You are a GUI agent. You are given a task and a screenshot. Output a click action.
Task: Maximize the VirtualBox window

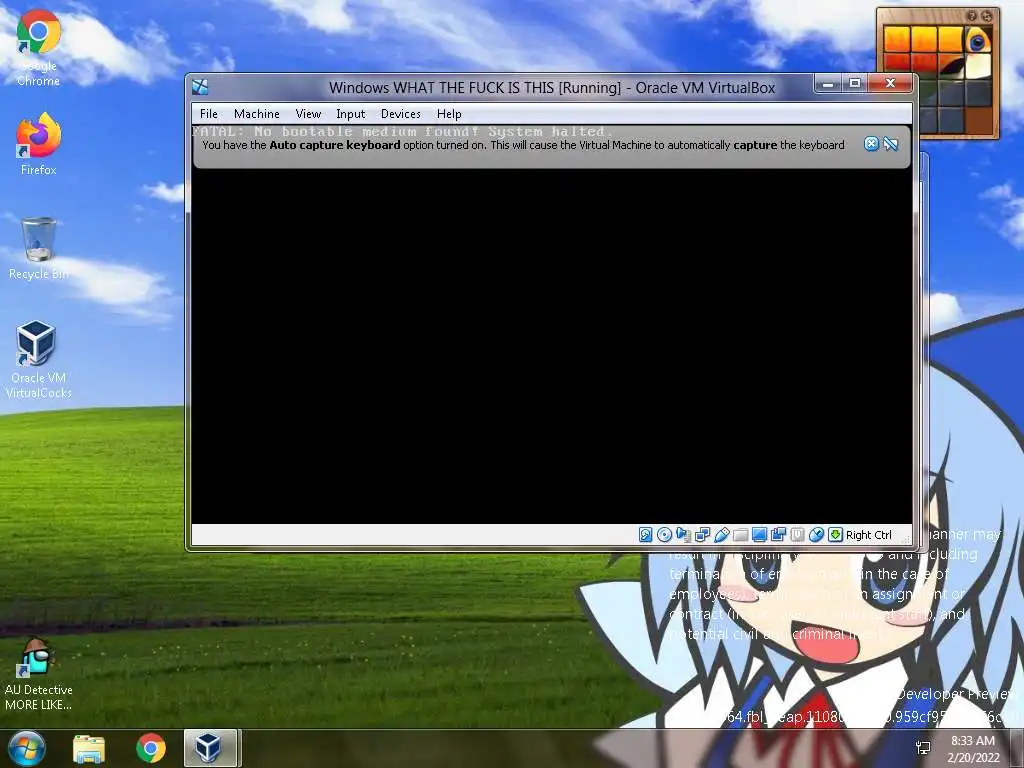(854, 84)
